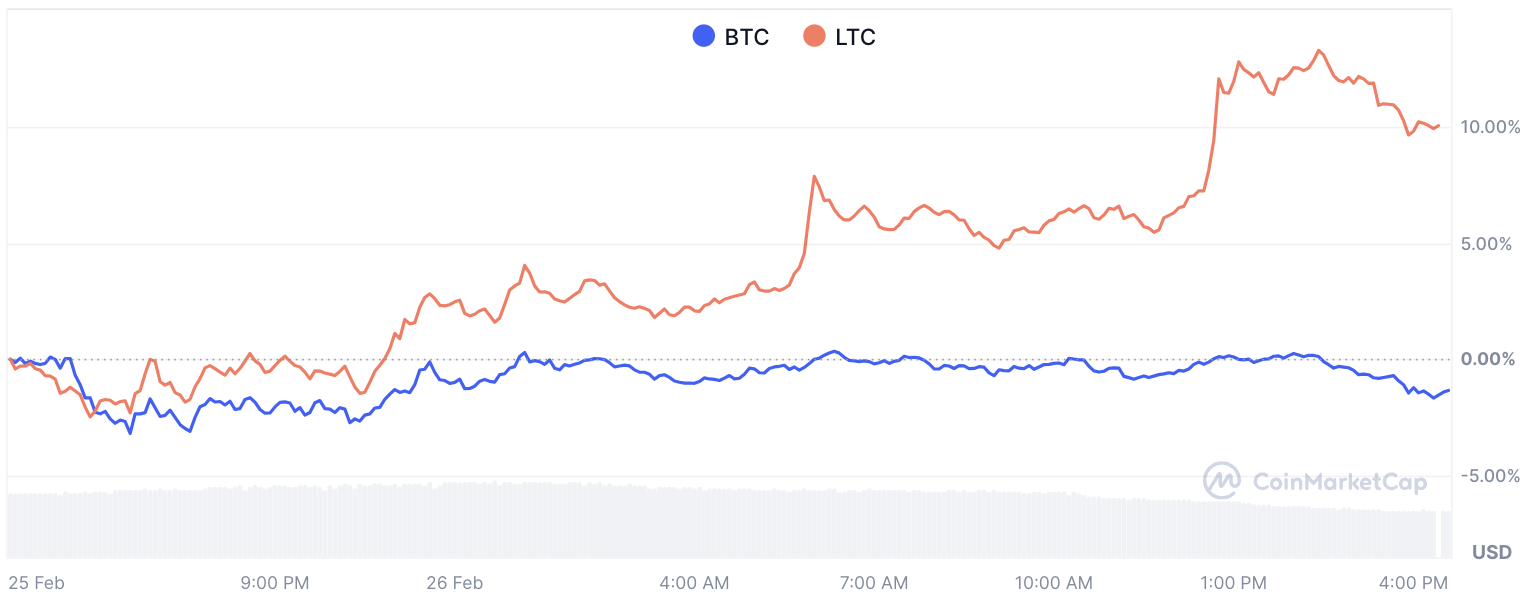Image resolution: width=1534 pixels, height=606 pixels.
Task: Click the 10.00% y-axis label
Action: 1490,127
